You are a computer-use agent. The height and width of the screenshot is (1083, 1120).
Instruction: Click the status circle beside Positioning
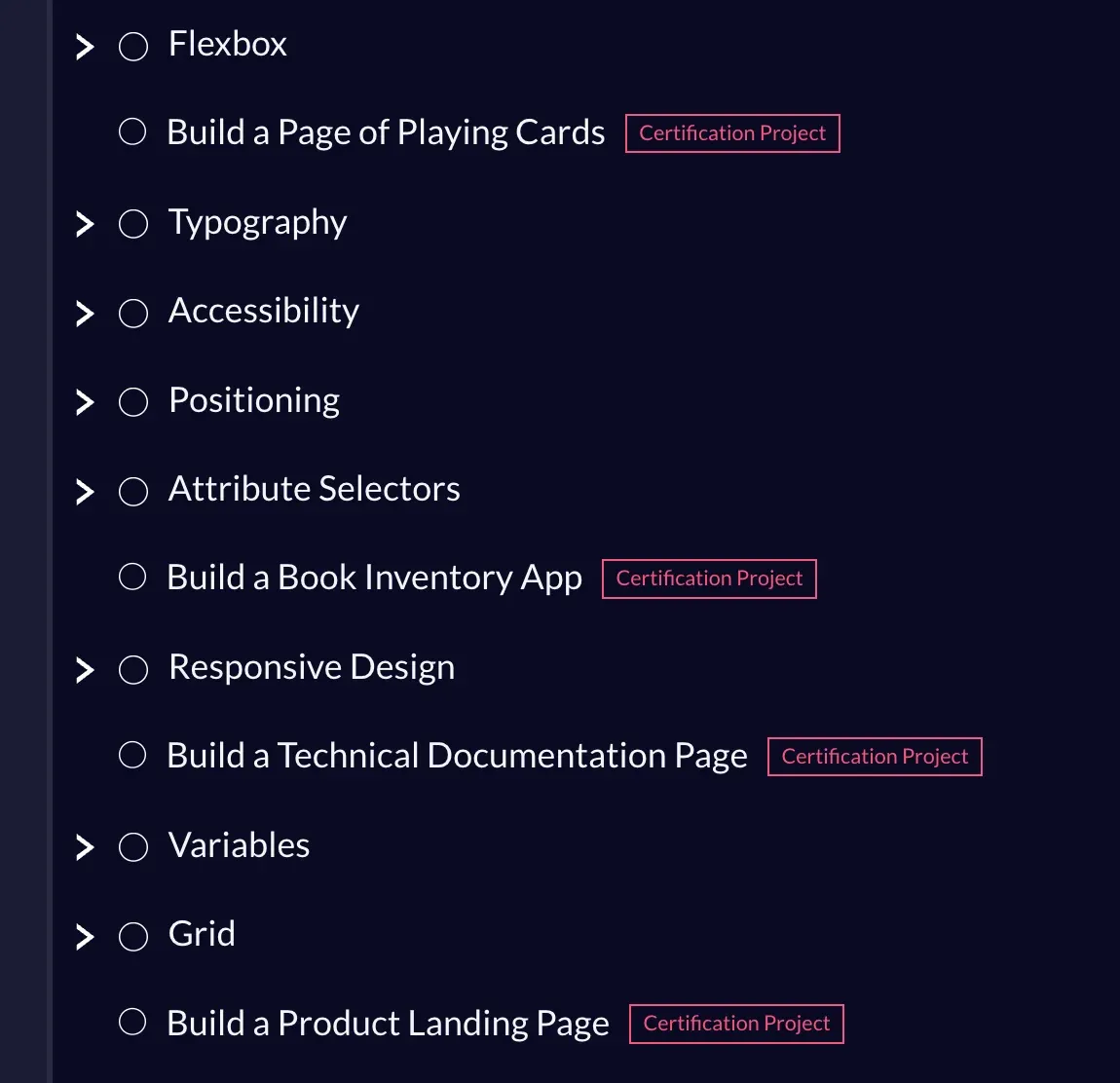[x=133, y=402]
